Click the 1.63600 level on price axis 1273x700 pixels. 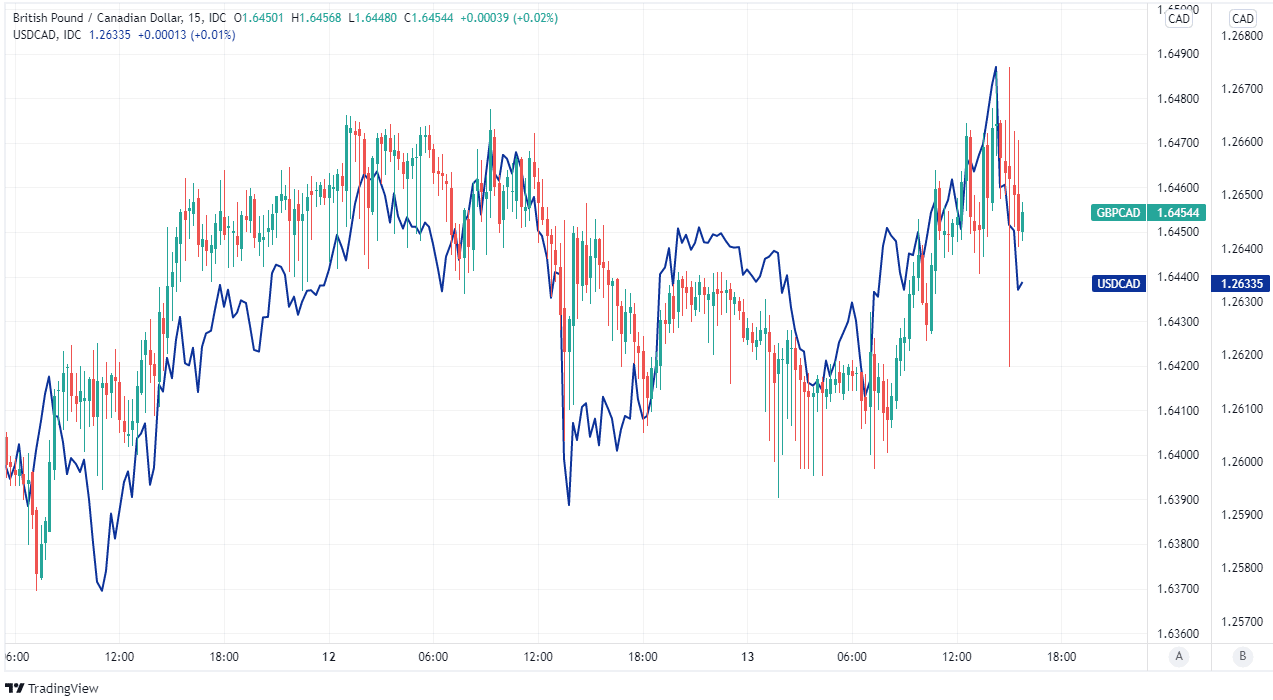point(1179,634)
